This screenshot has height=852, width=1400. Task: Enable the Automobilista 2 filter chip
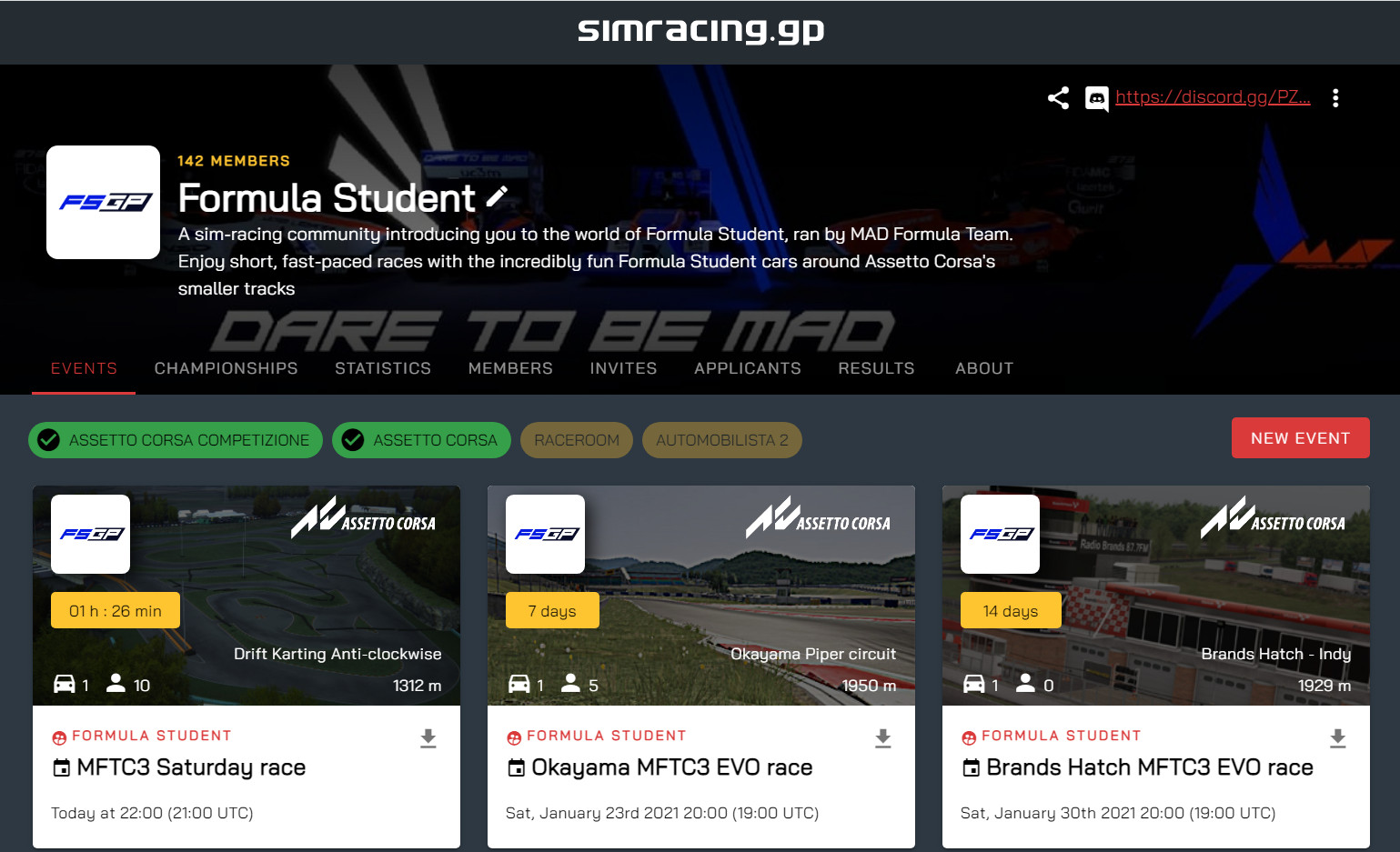coord(722,440)
